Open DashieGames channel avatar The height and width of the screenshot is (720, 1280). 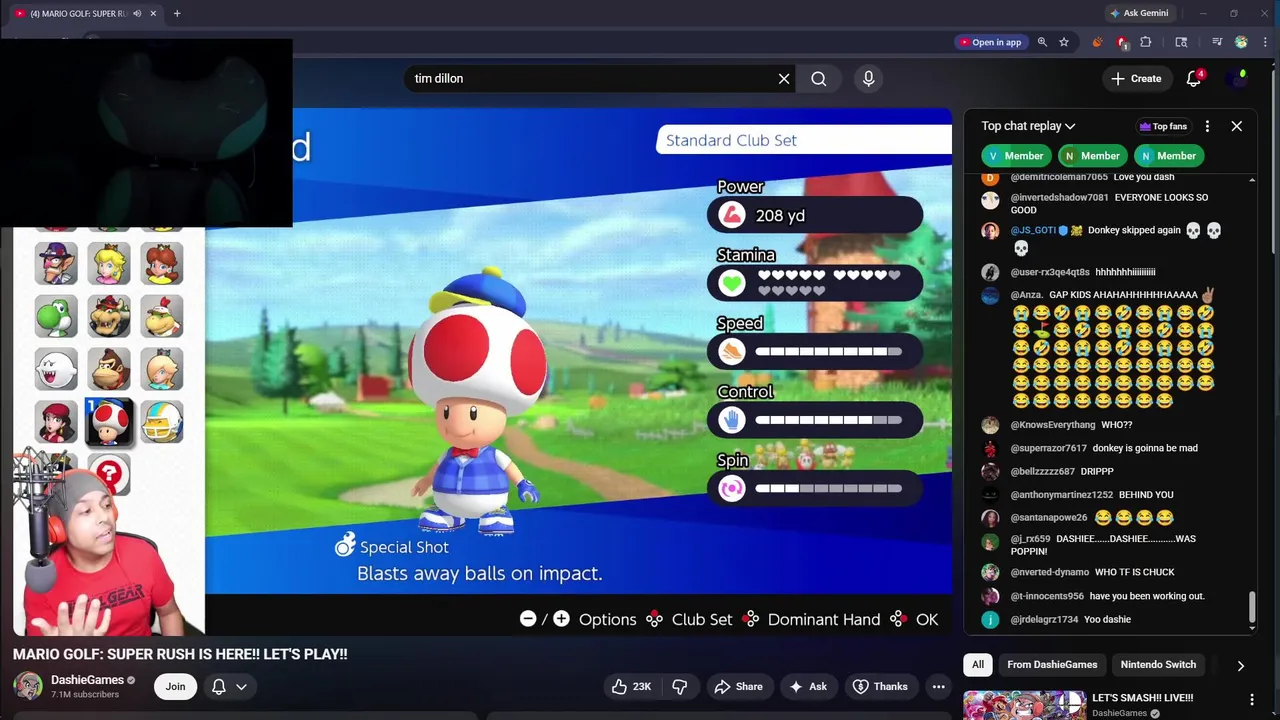pos(28,686)
